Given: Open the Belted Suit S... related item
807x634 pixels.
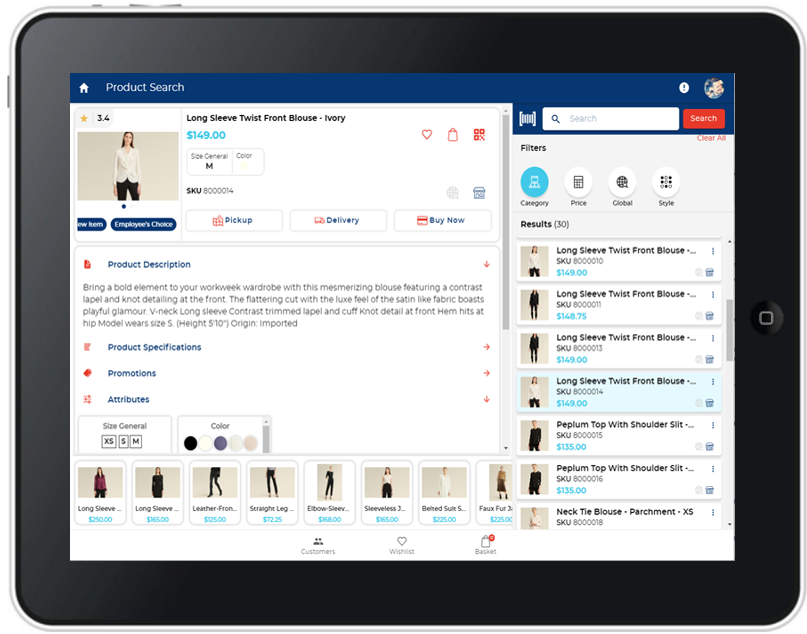Looking at the screenshot, I should coord(444,493).
